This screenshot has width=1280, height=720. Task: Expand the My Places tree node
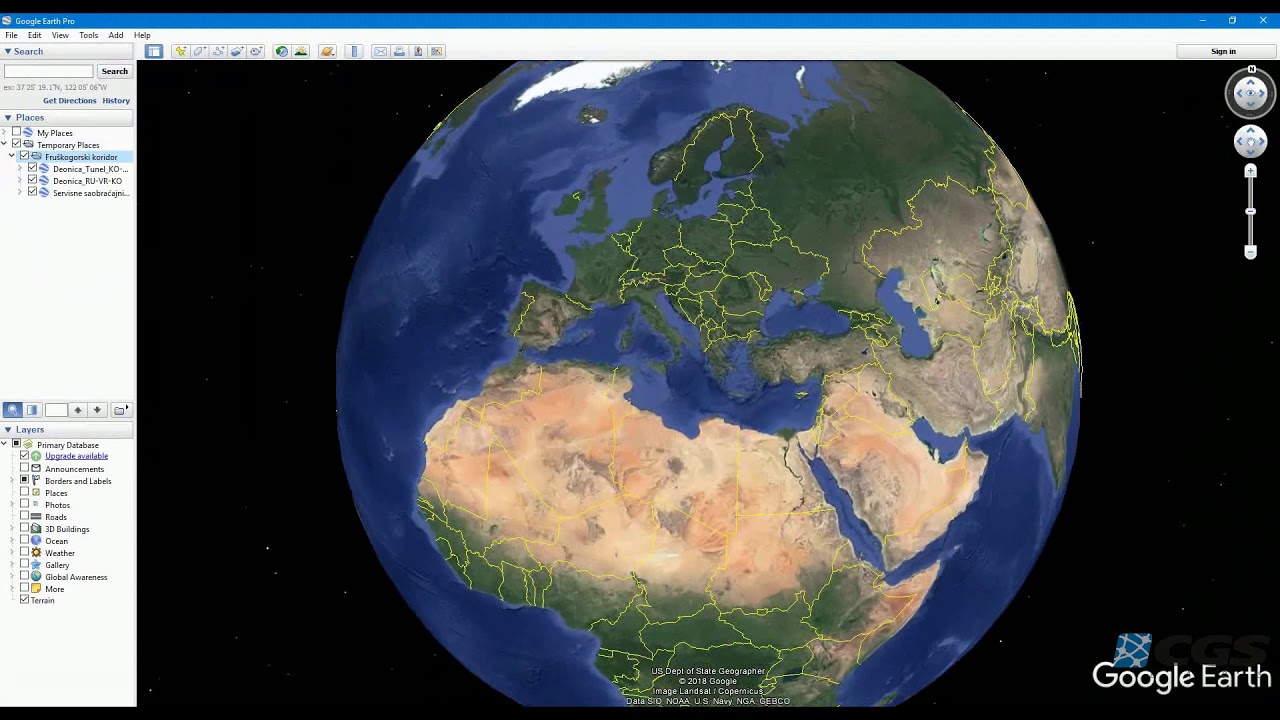[4, 132]
